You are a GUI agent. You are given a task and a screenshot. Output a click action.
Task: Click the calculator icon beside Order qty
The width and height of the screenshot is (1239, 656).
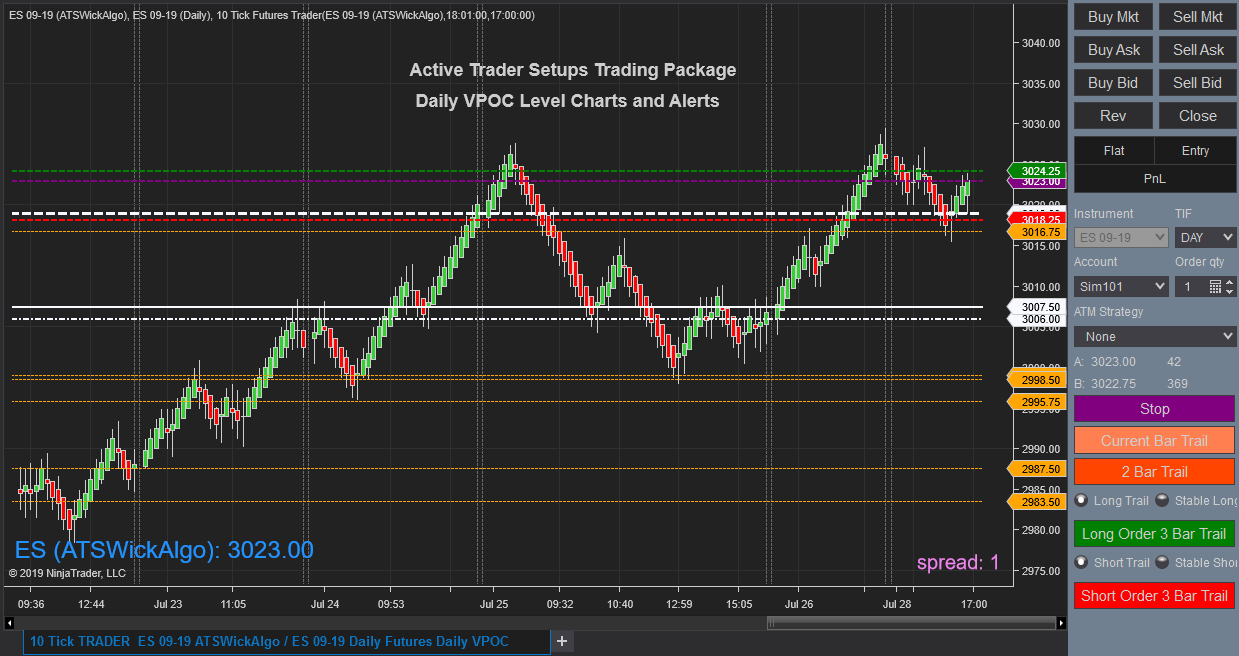[1215, 286]
